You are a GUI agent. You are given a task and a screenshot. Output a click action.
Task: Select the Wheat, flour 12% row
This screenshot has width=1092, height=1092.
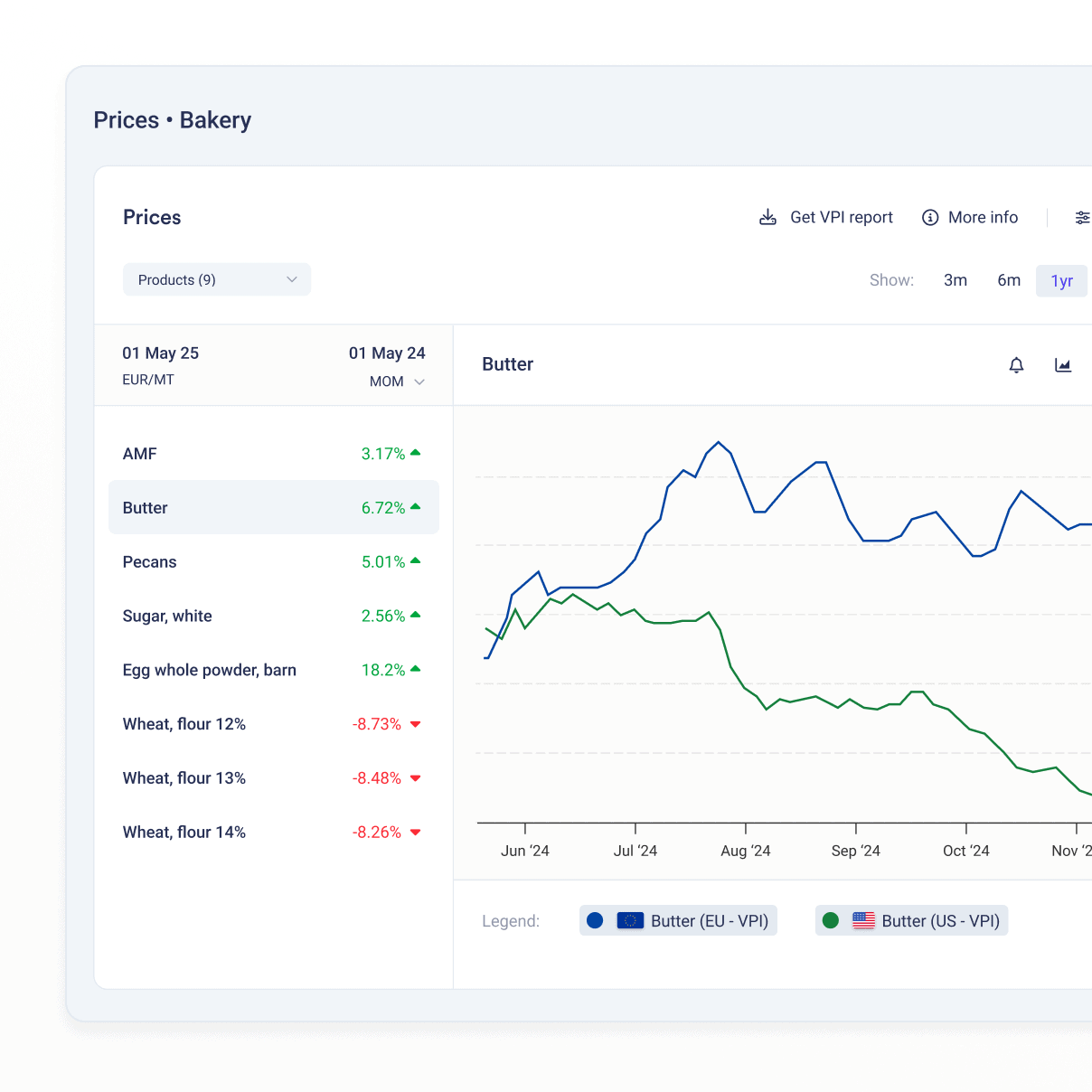[273, 724]
